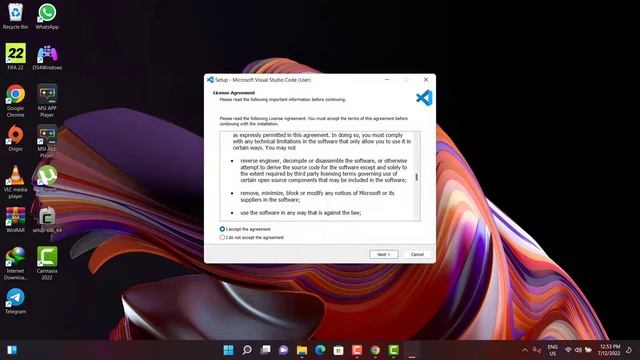Open the WhatsApp desktop shortcut
The height and width of the screenshot is (360, 640).
(47, 16)
